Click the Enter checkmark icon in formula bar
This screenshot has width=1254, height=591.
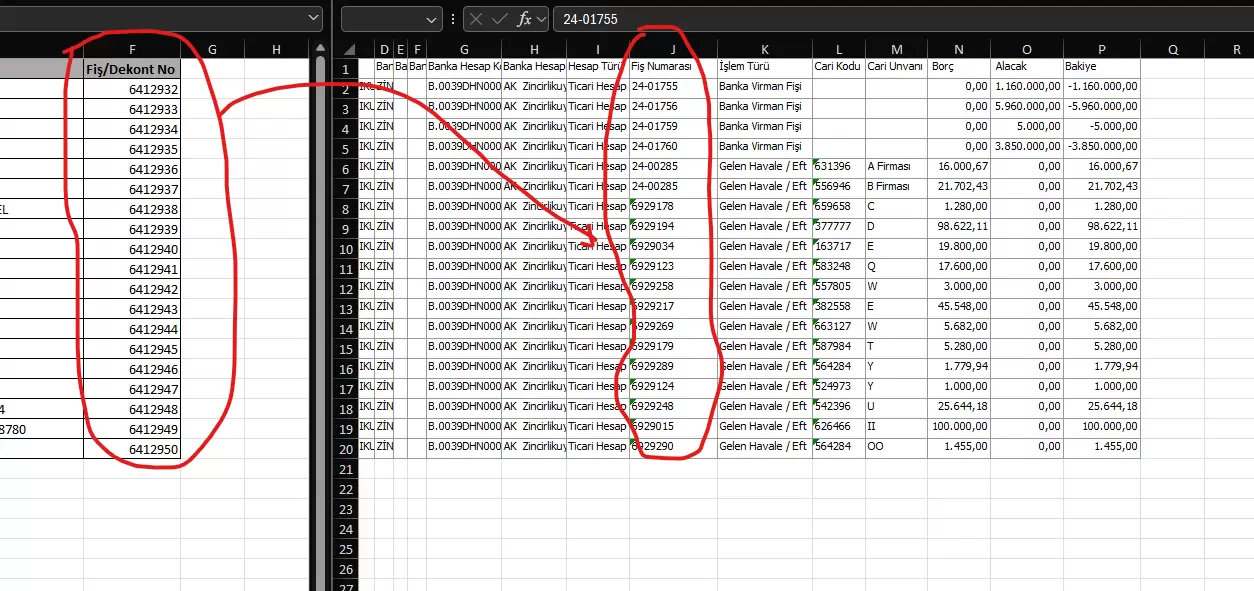click(x=499, y=19)
